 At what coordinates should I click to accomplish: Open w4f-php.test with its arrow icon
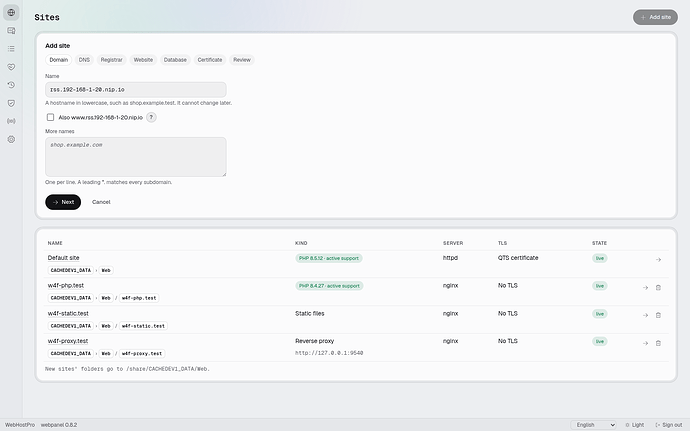click(645, 287)
